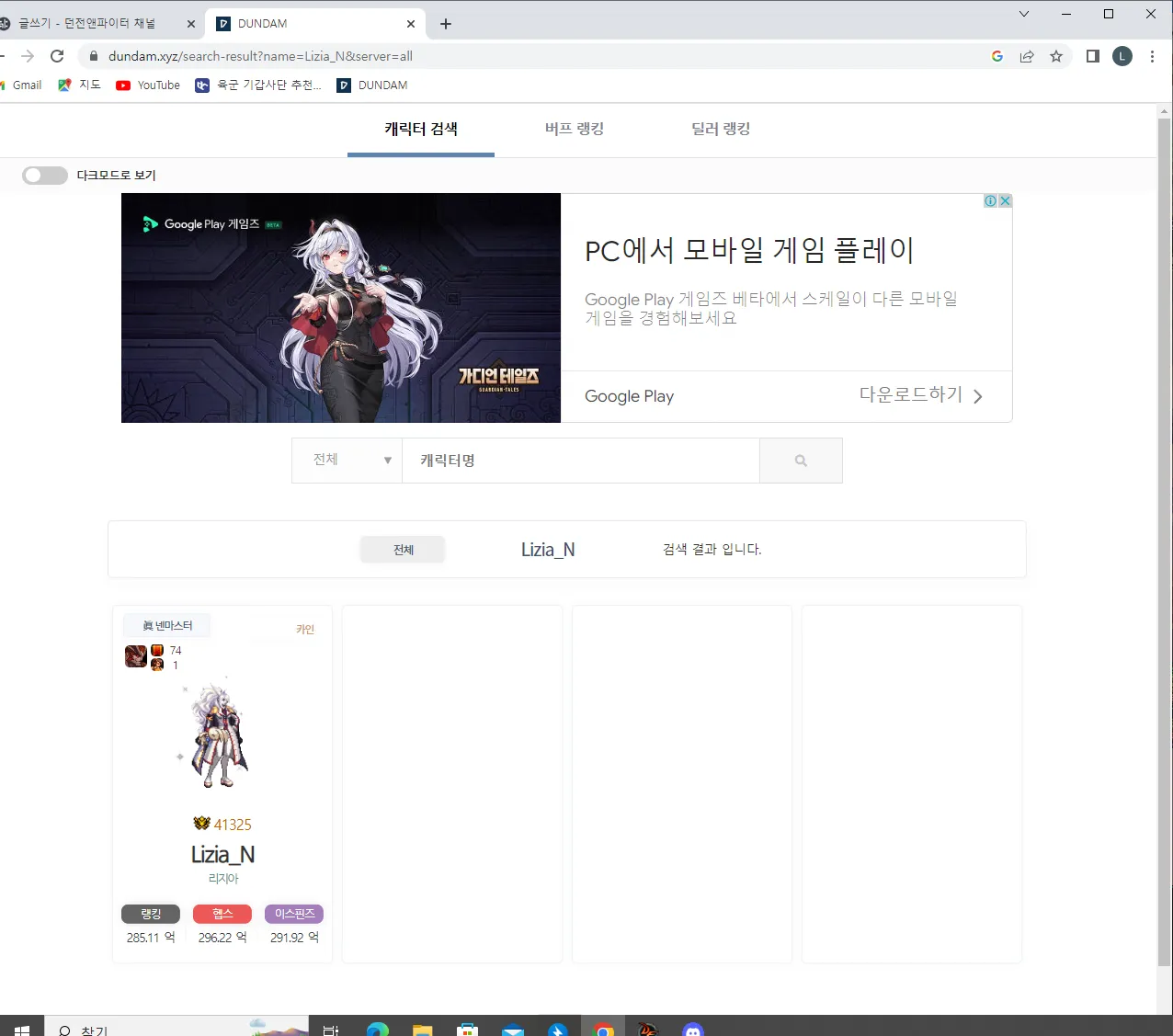Screen dimensions: 1173x1036
Task: Click the magnifier search icon beside 캐릭터명
Action: pyautogui.click(x=800, y=460)
